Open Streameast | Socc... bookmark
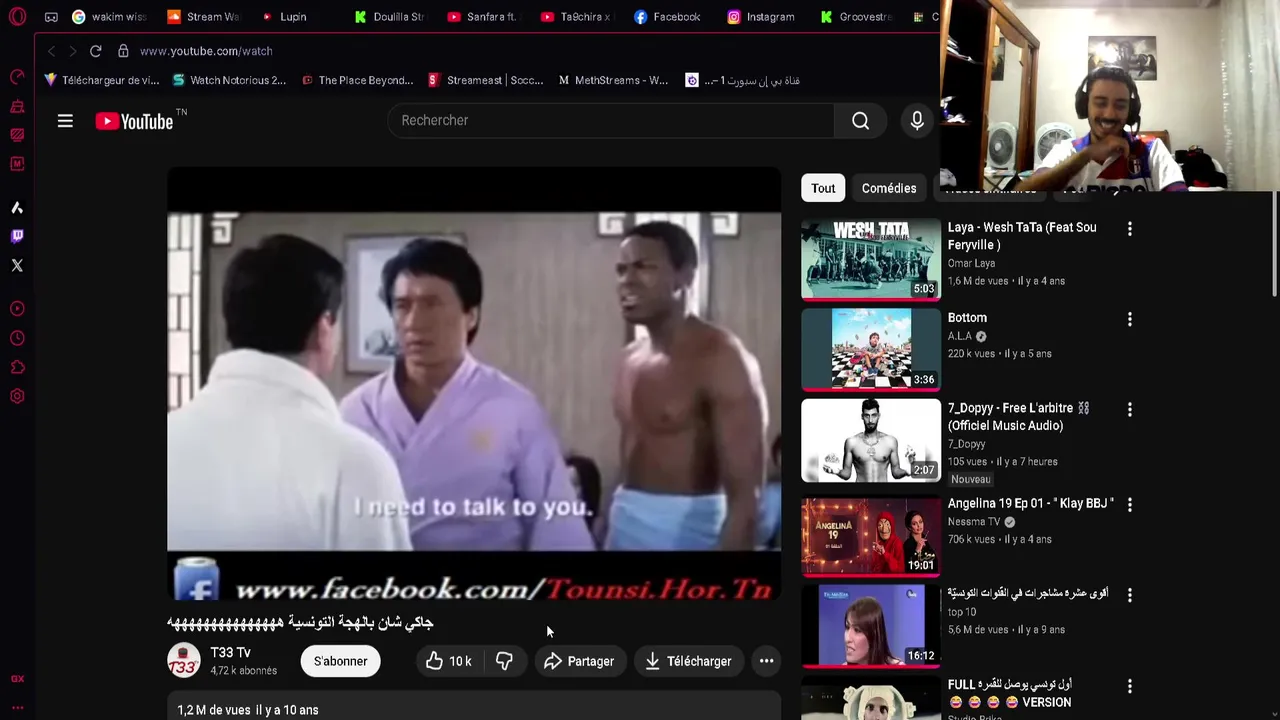1280x720 pixels. [486, 80]
